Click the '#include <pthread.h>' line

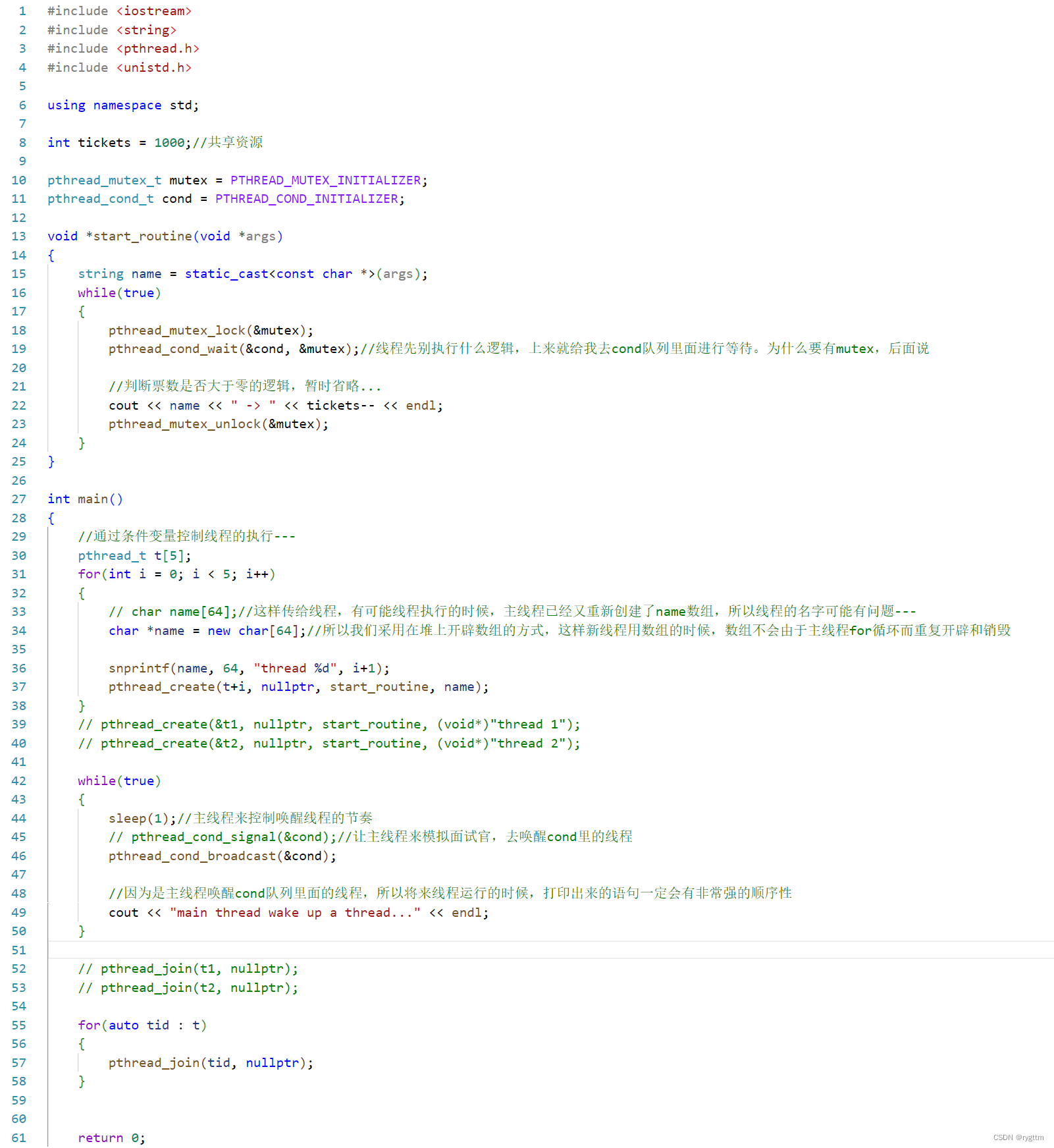[x=123, y=49]
